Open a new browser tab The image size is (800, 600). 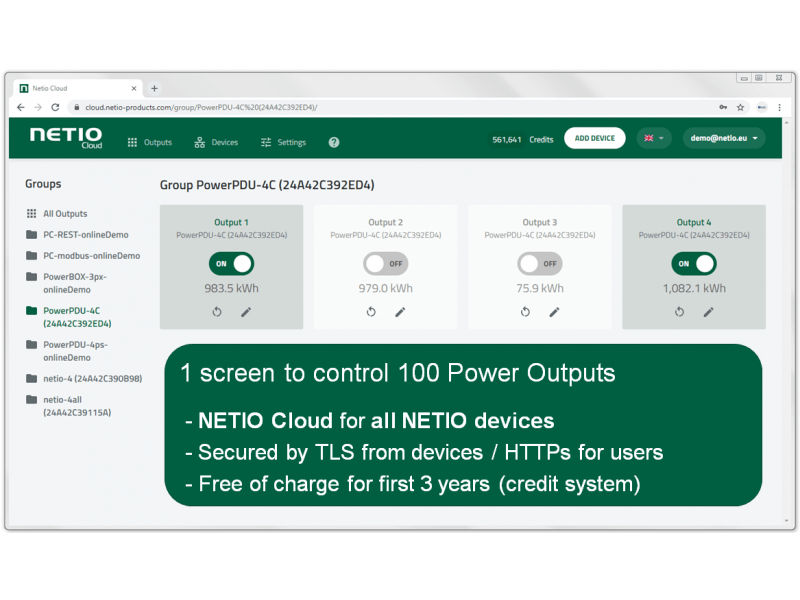click(x=154, y=88)
